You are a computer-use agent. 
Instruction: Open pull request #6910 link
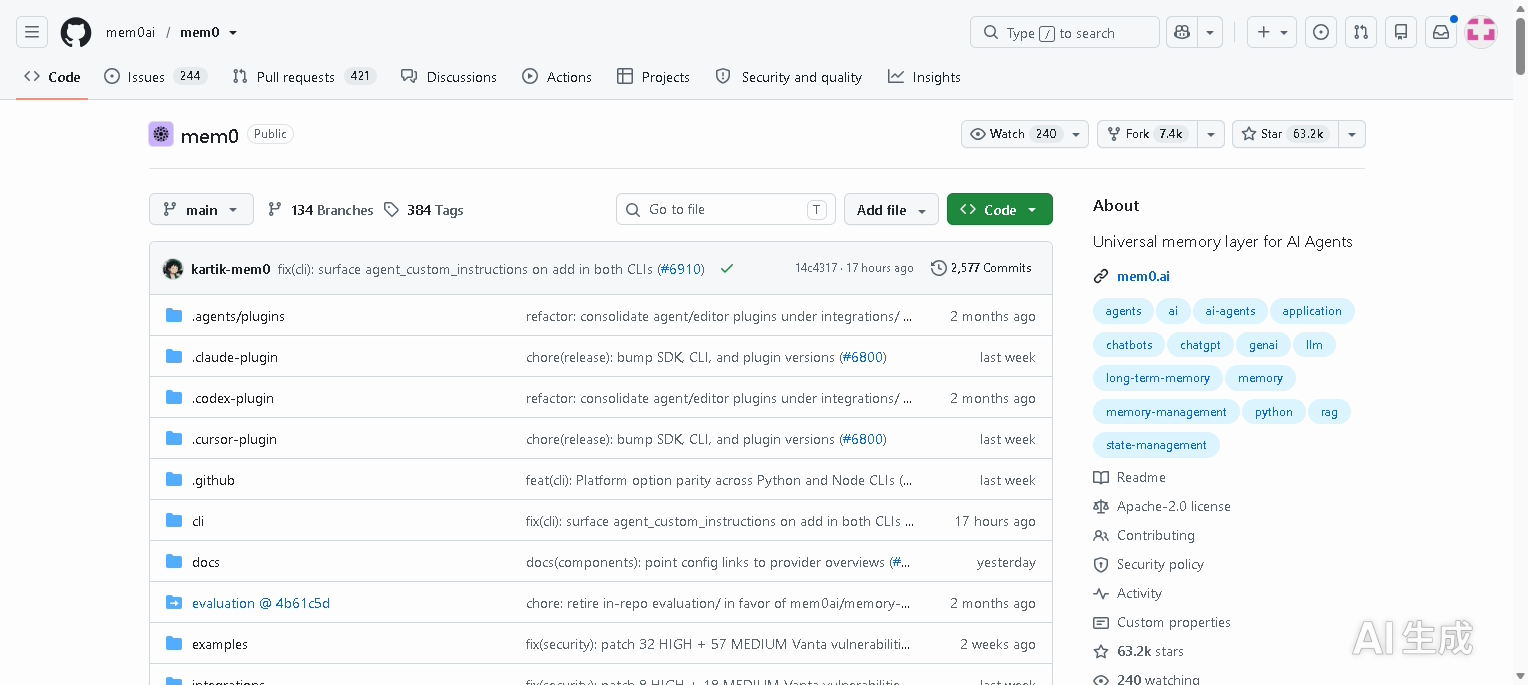[x=681, y=269]
